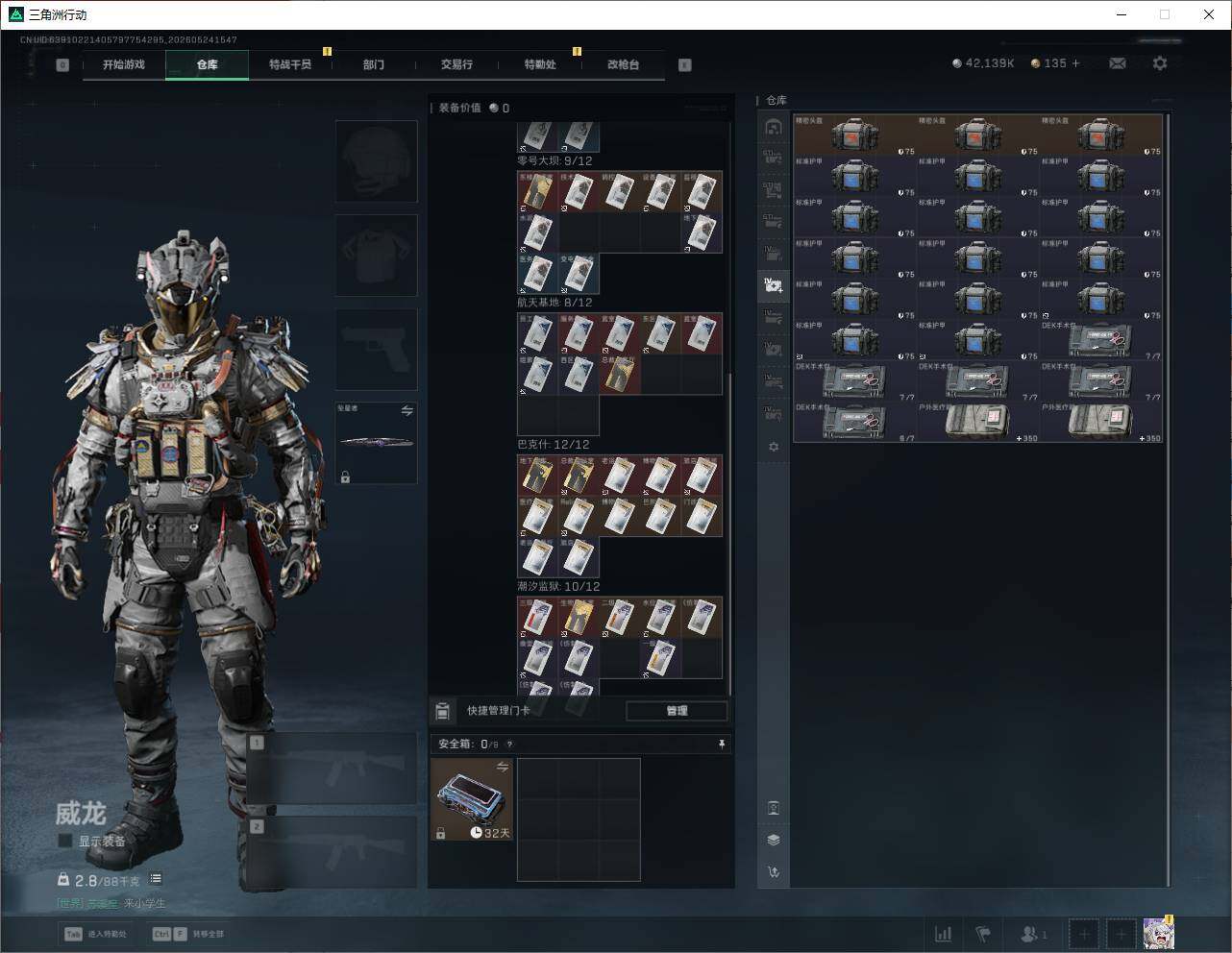The width and height of the screenshot is (1232, 953).
Task: Open the flag icon in bottom bar
Action: tap(983, 933)
